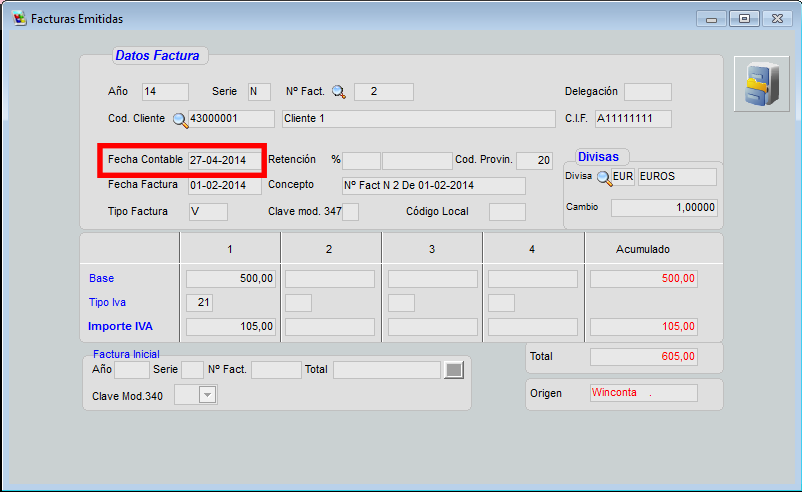802x492 pixels.
Task: Click the magnifier next to Nº Fact.
Action: point(339,92)
